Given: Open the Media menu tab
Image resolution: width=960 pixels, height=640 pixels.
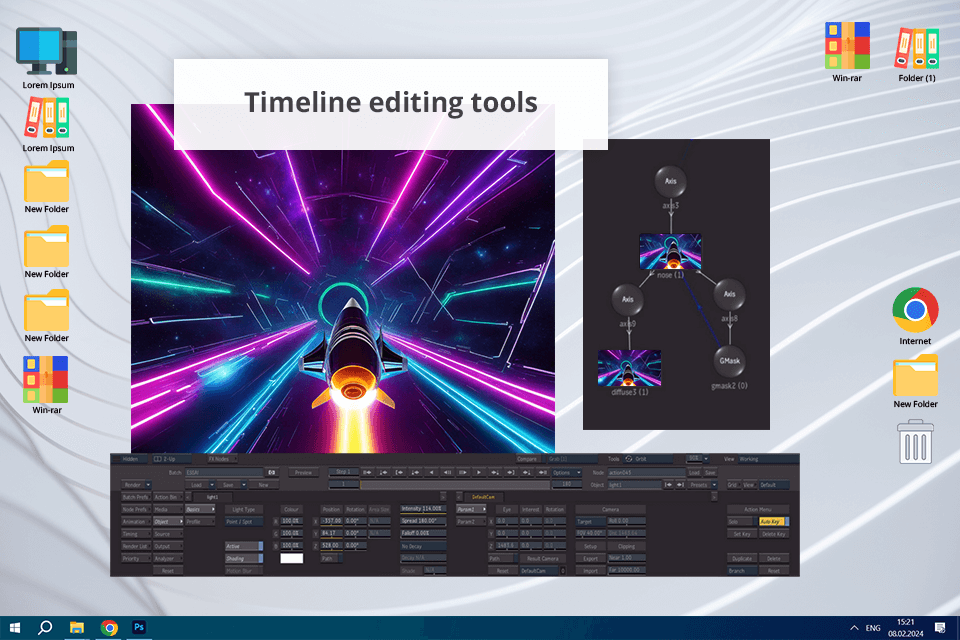Looking at the screenshot, I should click(168, 510).
